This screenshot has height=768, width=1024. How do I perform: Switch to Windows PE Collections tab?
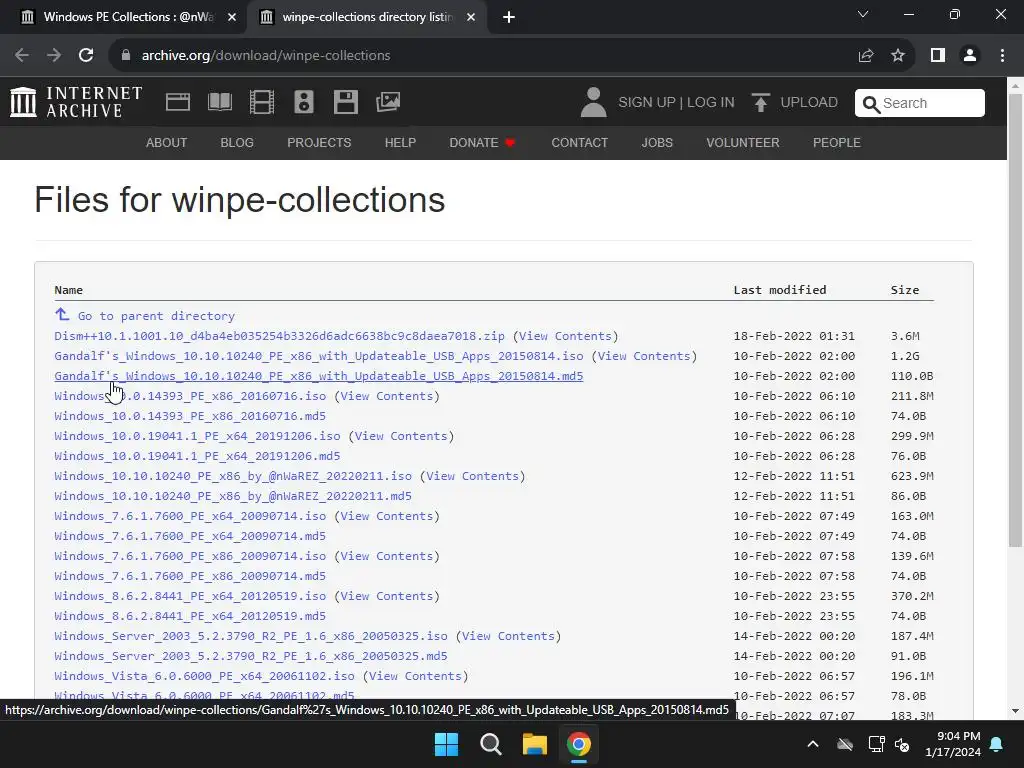[128, 17]
